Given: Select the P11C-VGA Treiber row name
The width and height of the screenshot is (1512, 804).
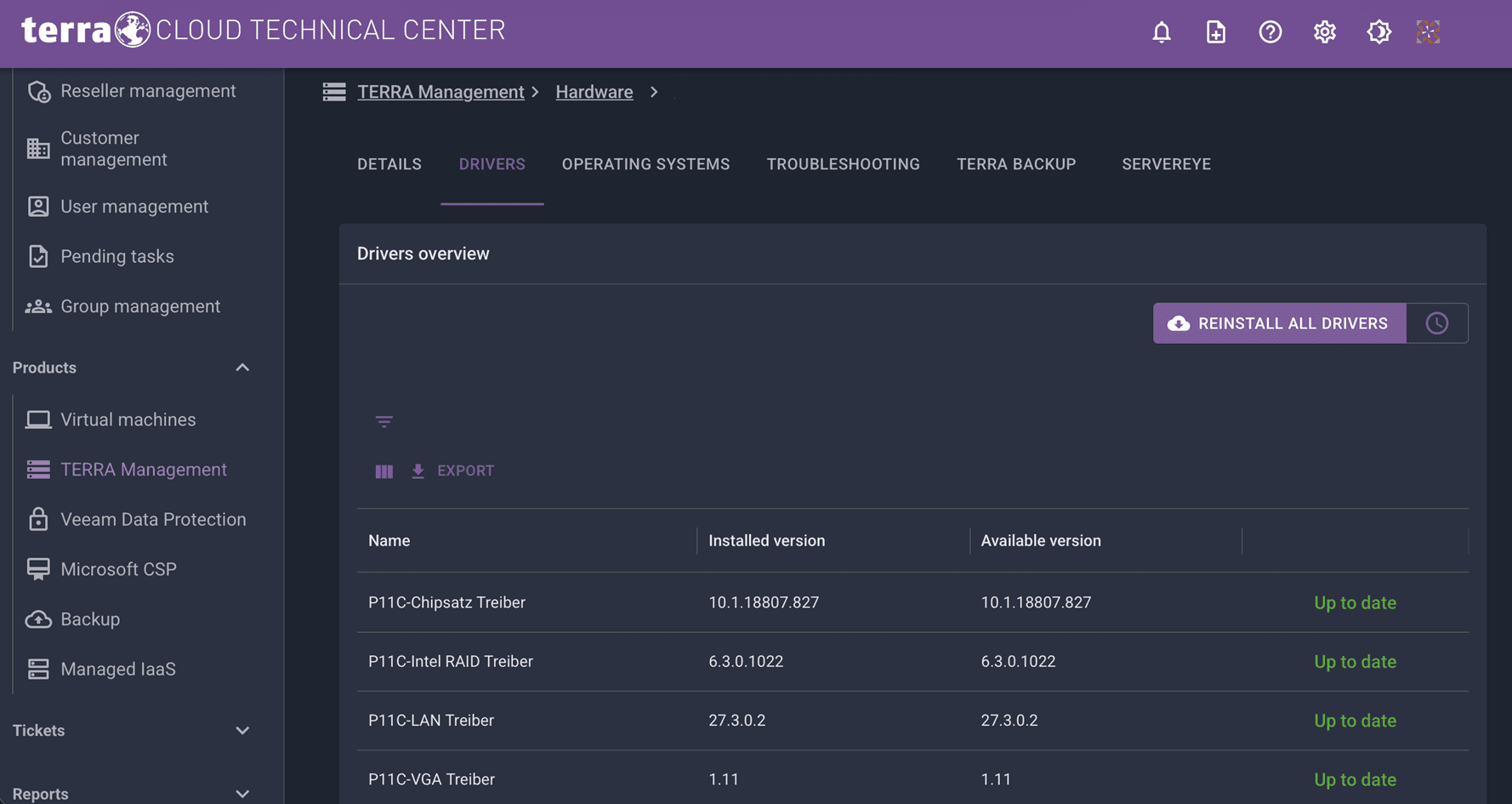Looking at the screenshot, I should tap(432, 779).
